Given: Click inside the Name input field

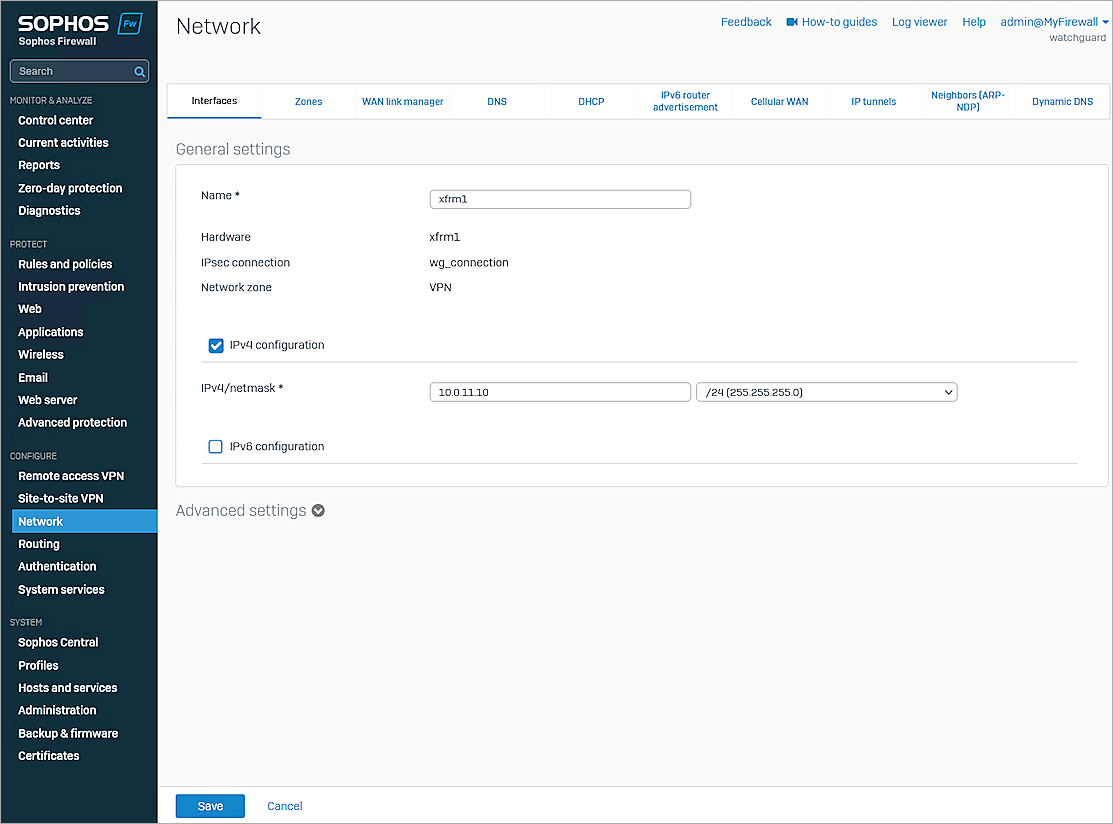Looking at the screenshot, I should [x=560, y=199].
